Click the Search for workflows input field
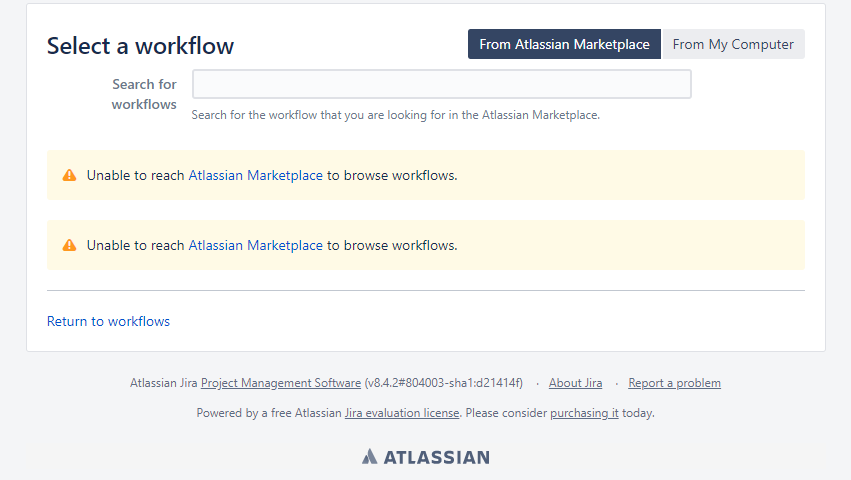Image resolution: width=851 pixels, height=480 pixels. pyautogui.click(x=442, y=84)
